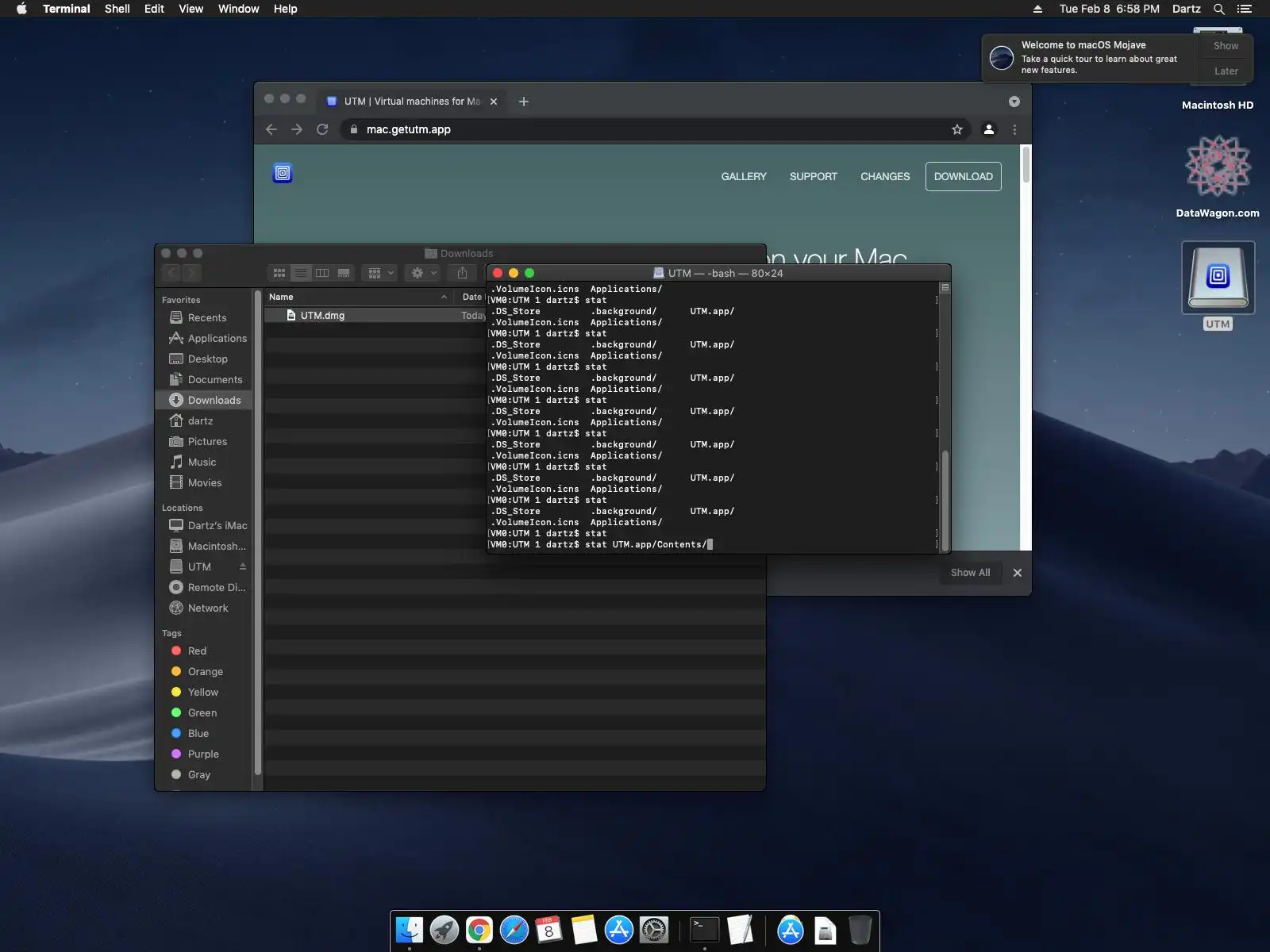This screenshot has height=952, width=1270.
Task: Launch Launchpad from the Dock
Action: 444,930
